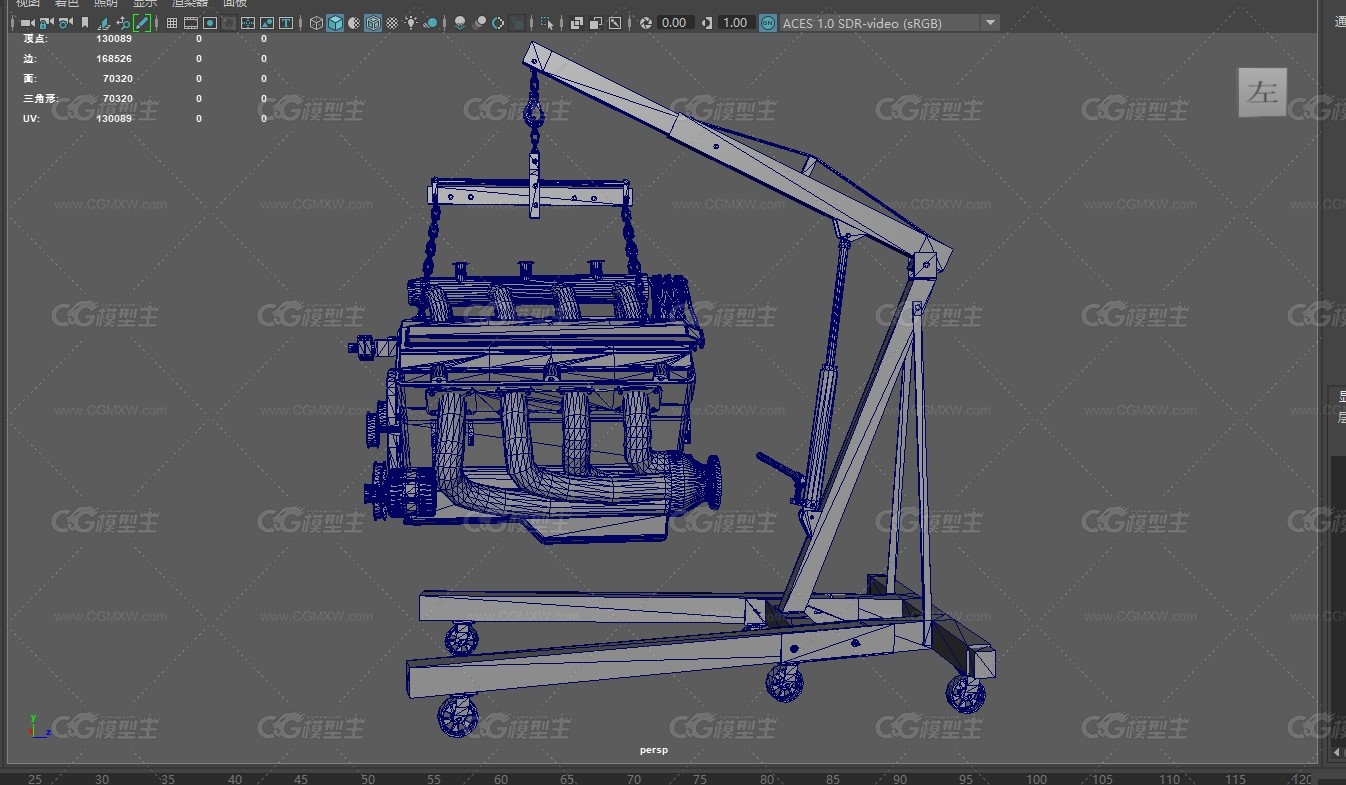The image size is (1346, 785).
Task: Click the persp camera label
Action: (x=654, y=750)
